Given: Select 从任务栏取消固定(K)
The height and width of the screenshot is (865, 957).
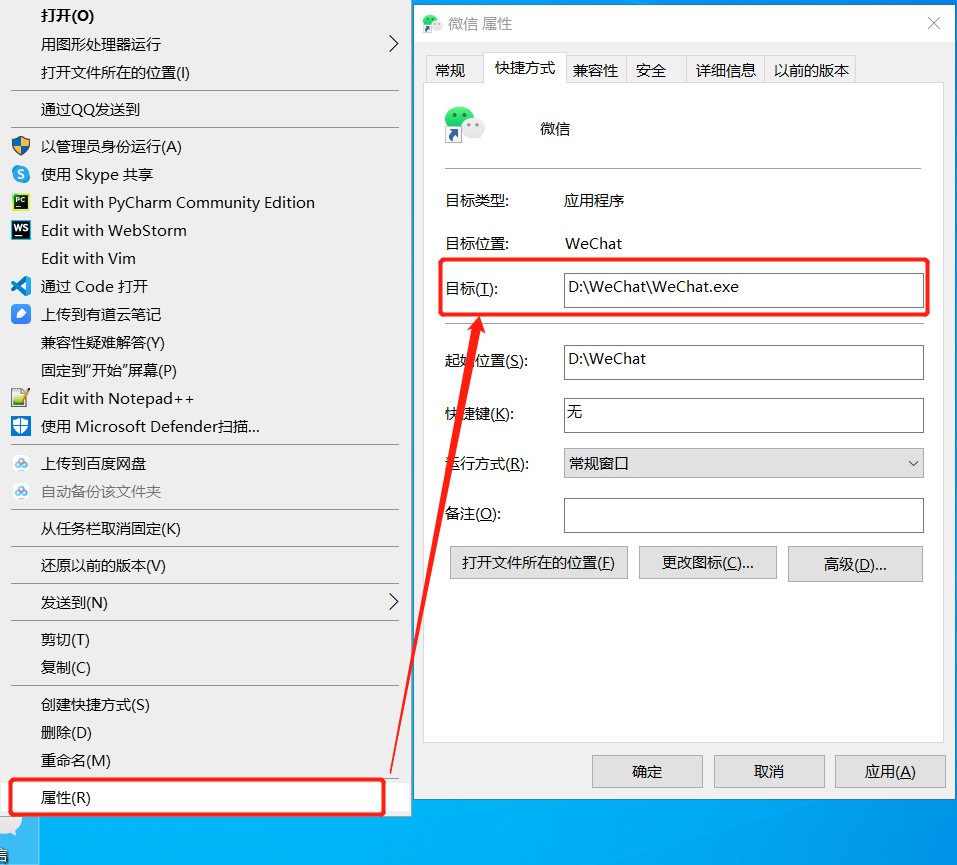Looking at the screenshot, I should point(110,529).
